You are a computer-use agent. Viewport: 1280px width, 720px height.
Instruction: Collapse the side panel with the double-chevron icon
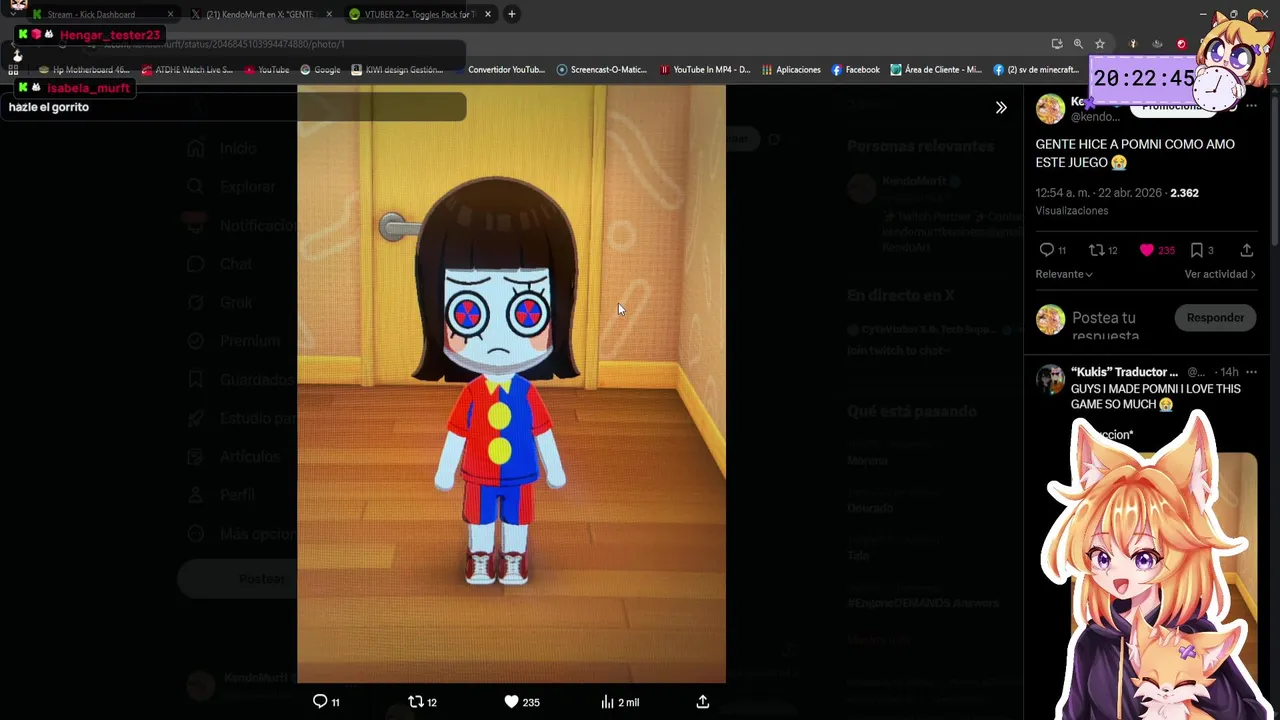1001,107
